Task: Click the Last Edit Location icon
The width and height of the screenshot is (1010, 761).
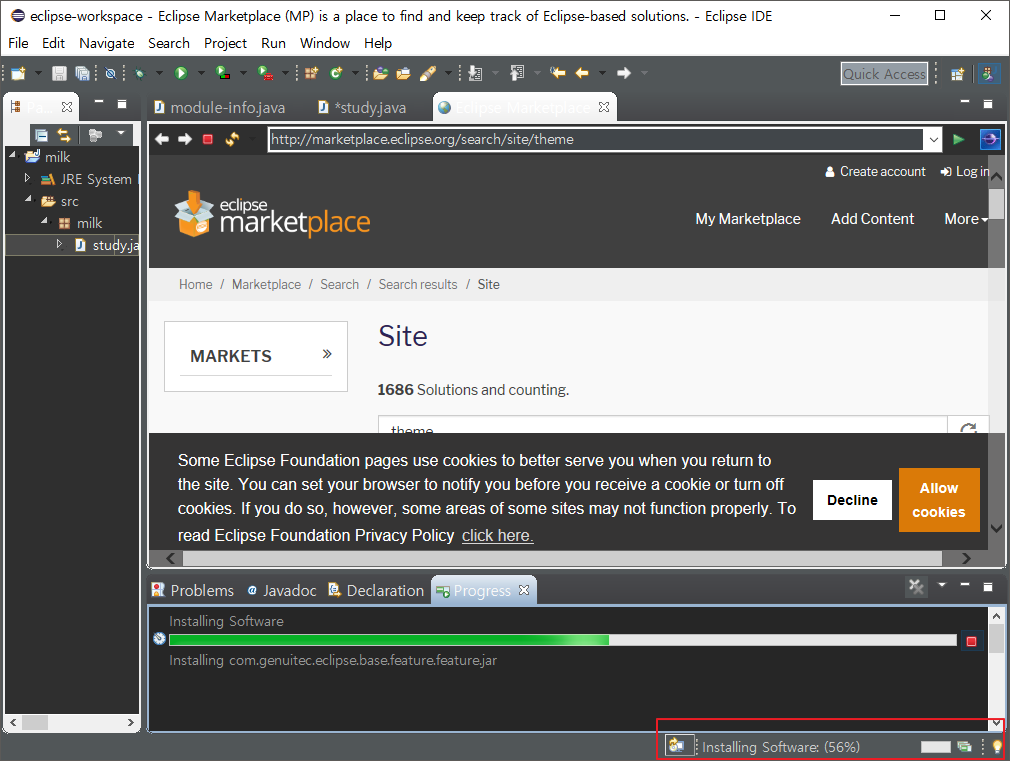Action: click(558, 73)
